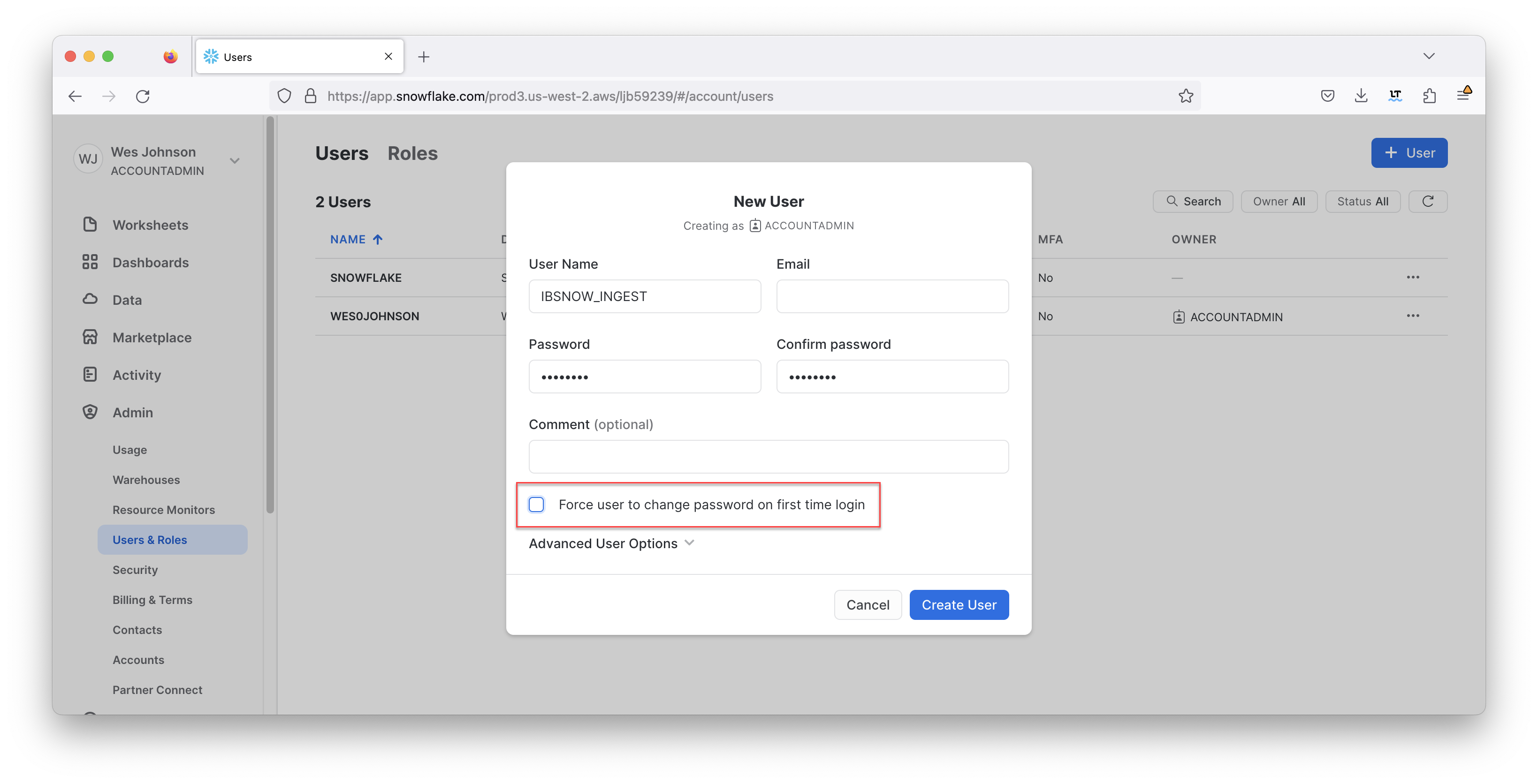Open a new browser tab
This screenshot has width=1538, height=784.
(x=423, y=57)
